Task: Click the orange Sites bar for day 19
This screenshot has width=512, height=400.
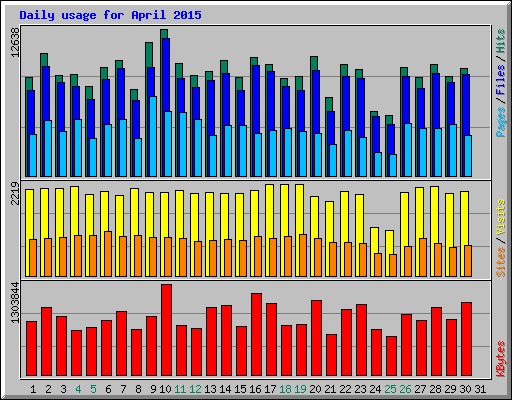Action: pos(303,255)
